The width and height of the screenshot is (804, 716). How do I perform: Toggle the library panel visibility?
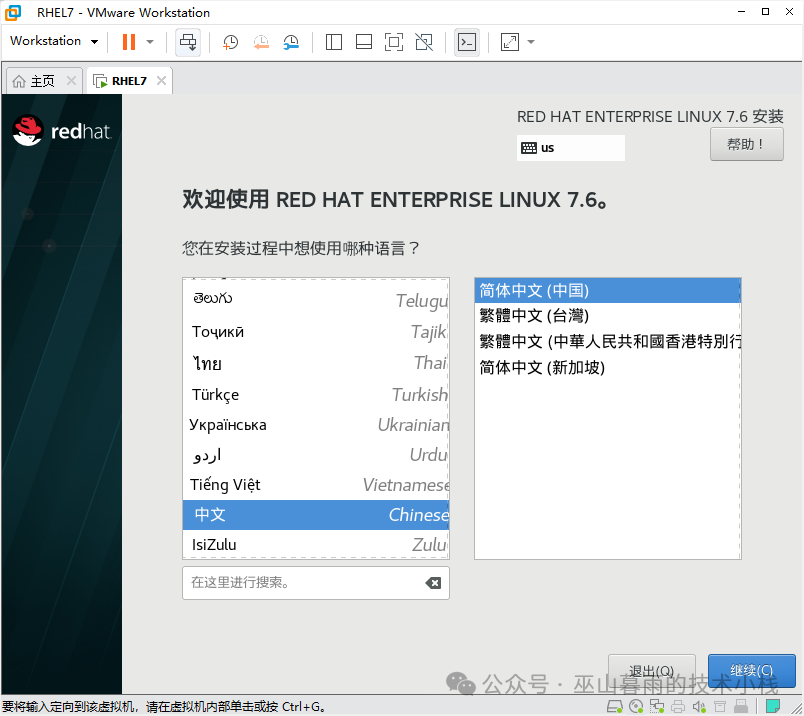(333, 42)
